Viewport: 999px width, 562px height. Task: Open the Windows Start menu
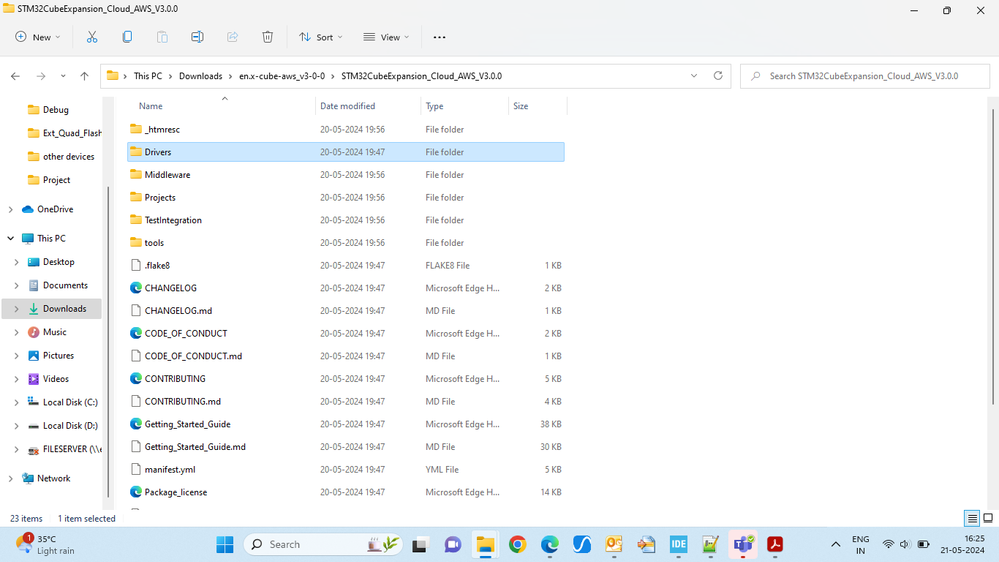coord(225,544)
